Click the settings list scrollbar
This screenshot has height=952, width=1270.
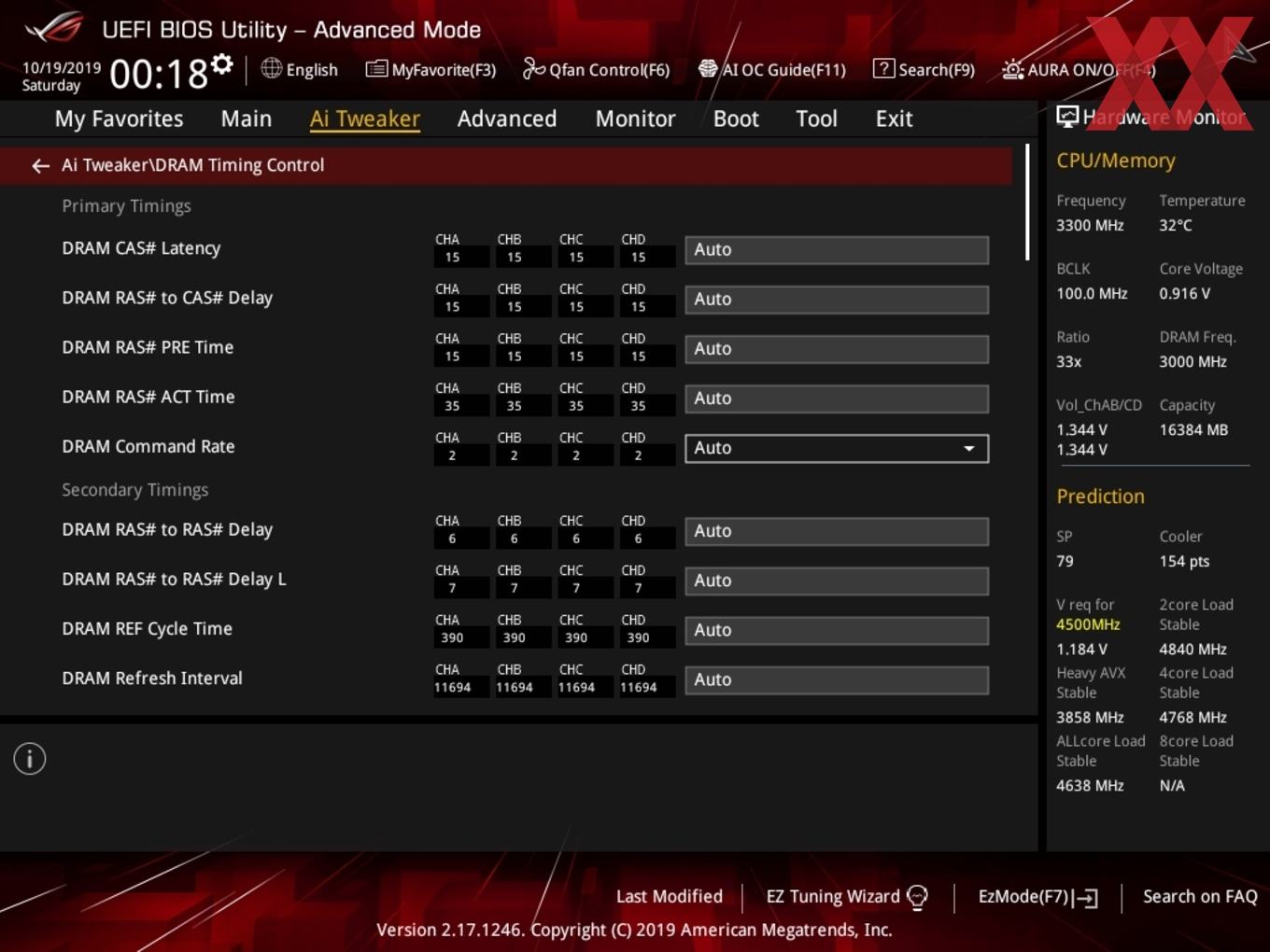click(1027, 202)
